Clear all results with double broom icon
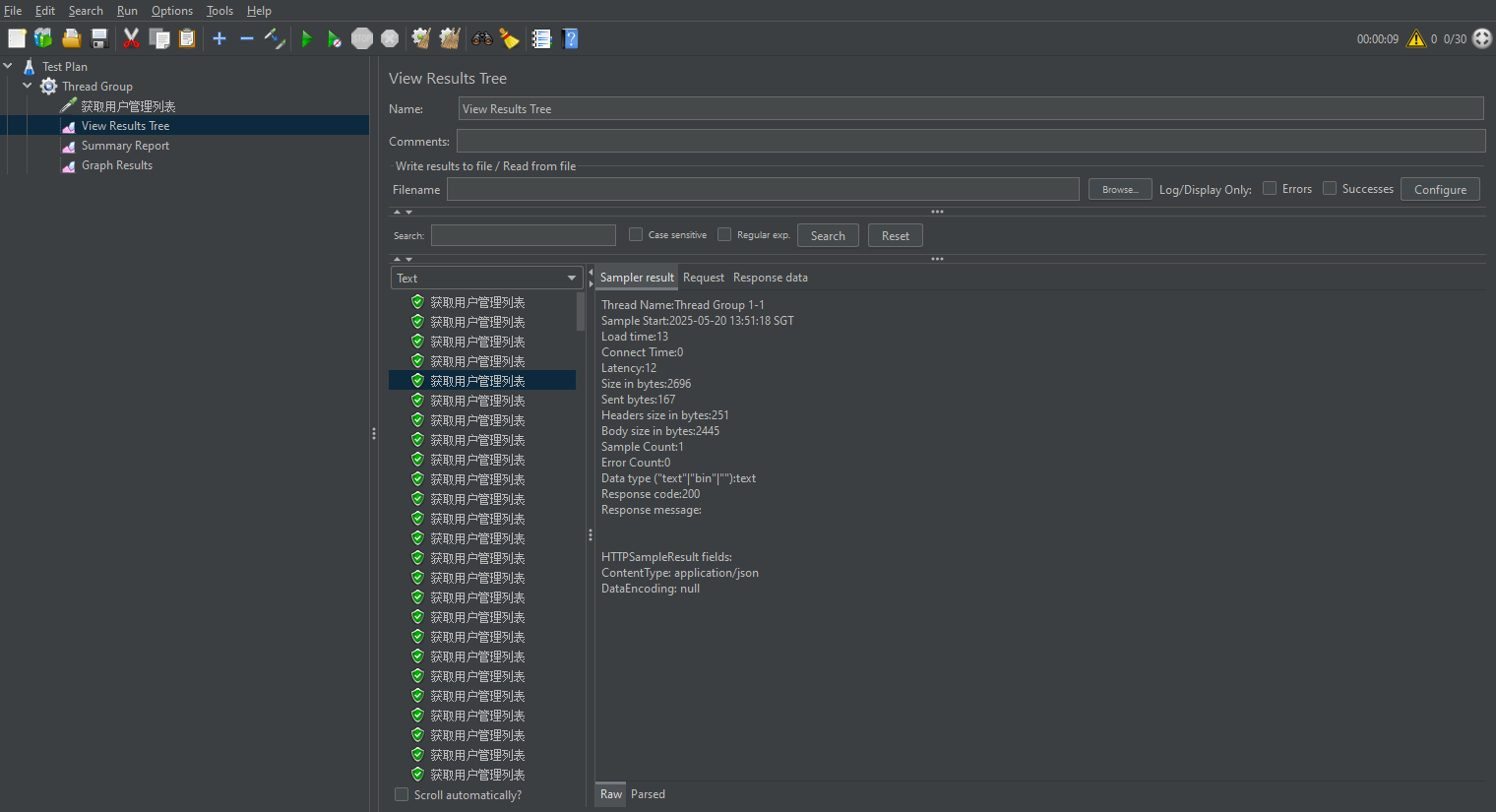The width and height of the screenshot is (1496, 812). 450,38
